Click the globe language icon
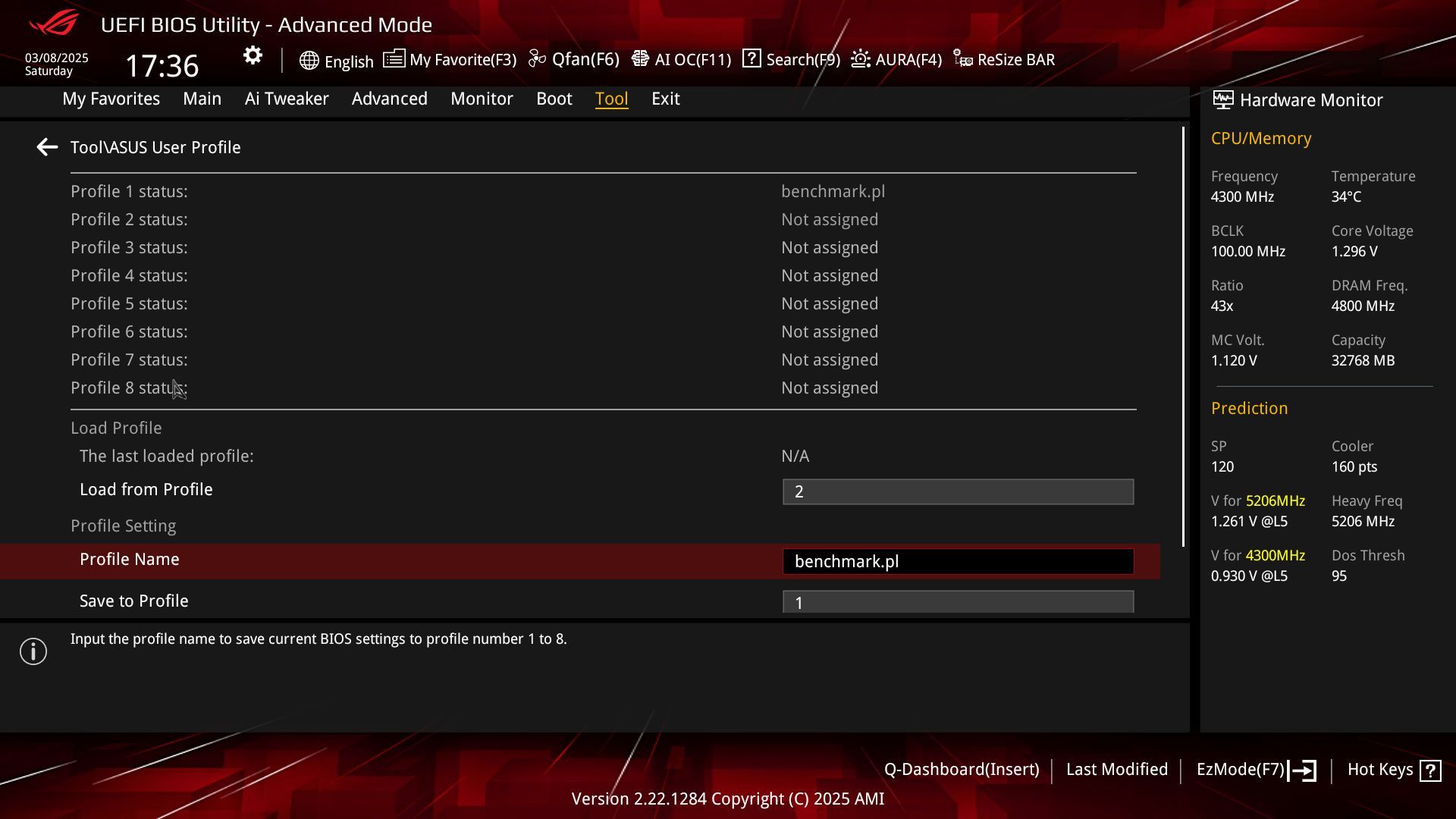 coord(309,61)
